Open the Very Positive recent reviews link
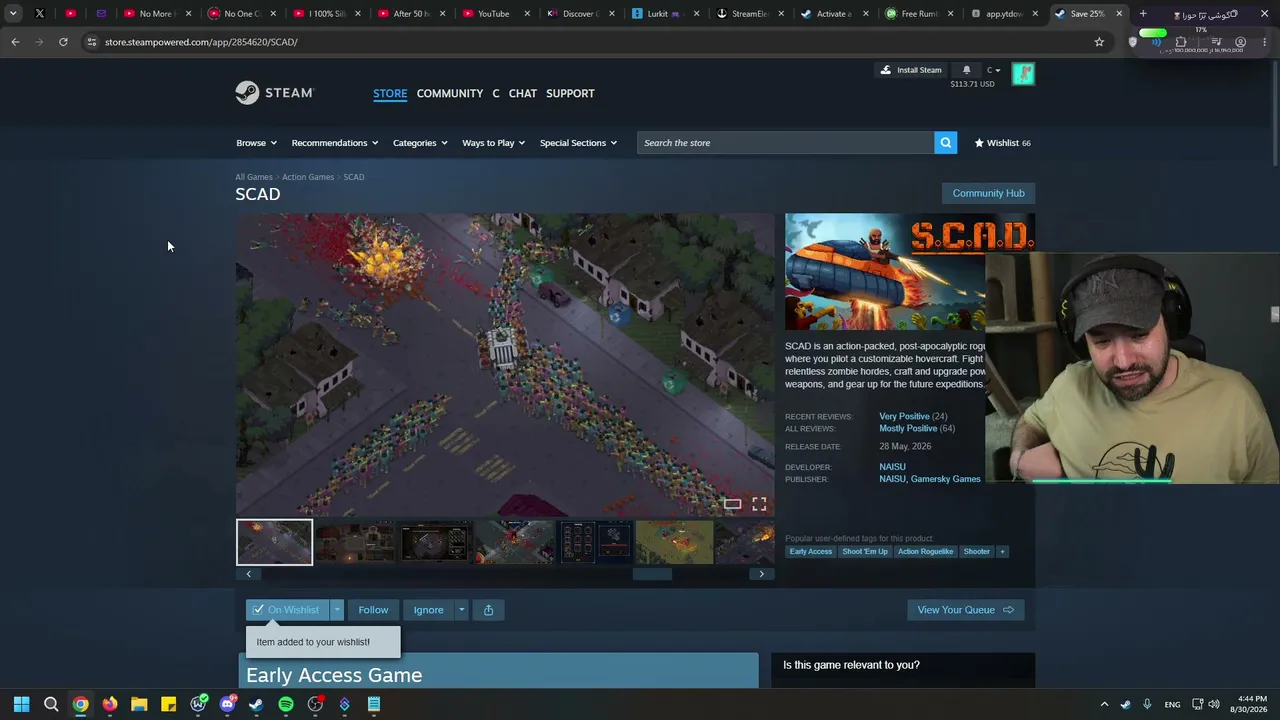Image resolution: width=1280 pixels, height=720 pixels. (x=904, y=416)
